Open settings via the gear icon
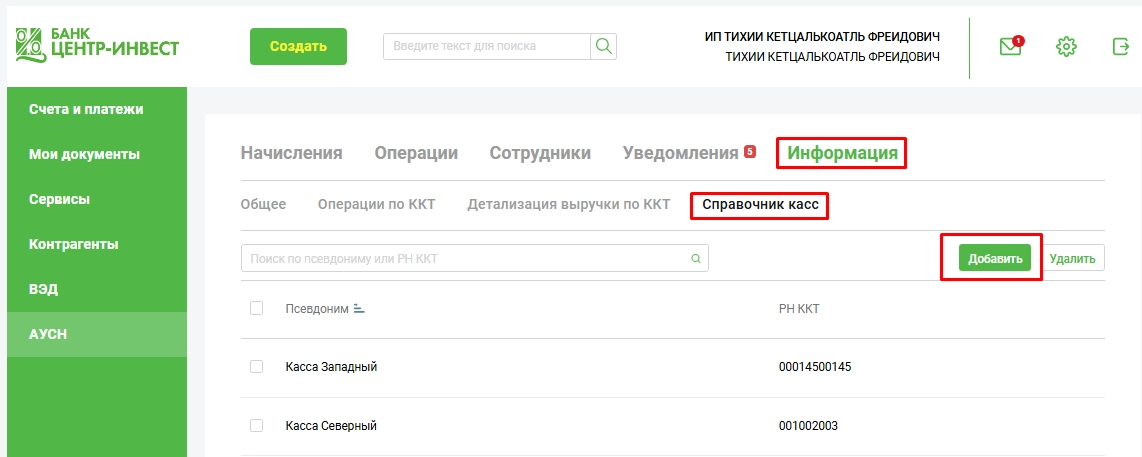Viewport: 1142px width, 457px height. point(1066,46)
